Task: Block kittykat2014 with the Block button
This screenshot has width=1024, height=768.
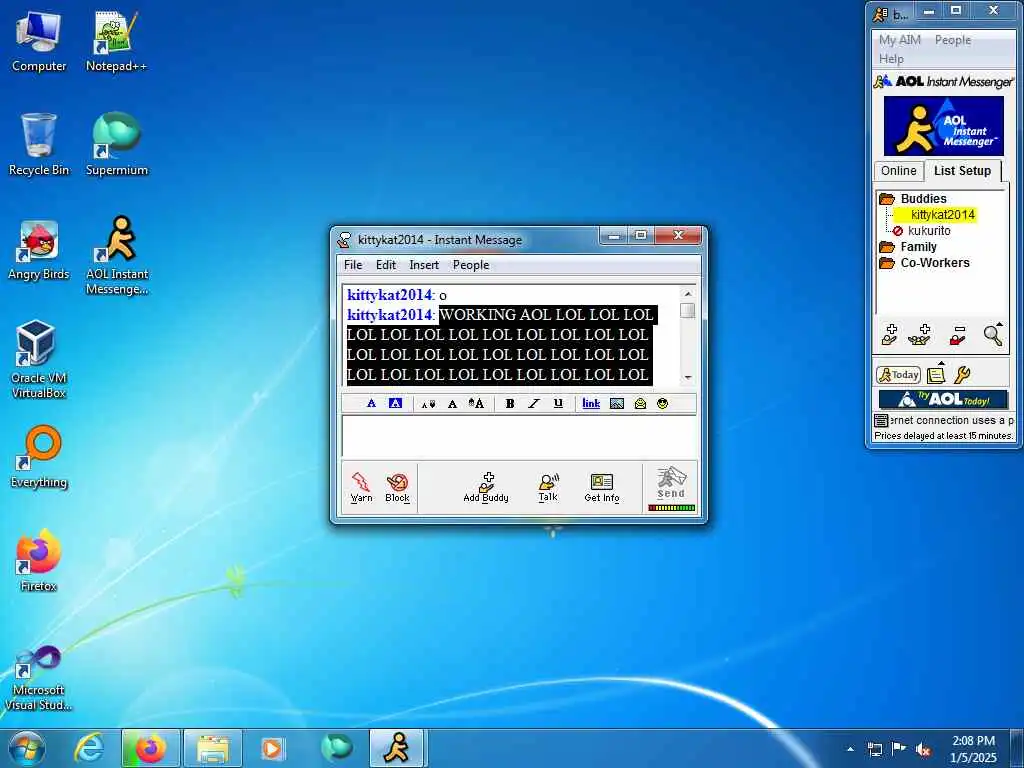Action: point(397,488)
